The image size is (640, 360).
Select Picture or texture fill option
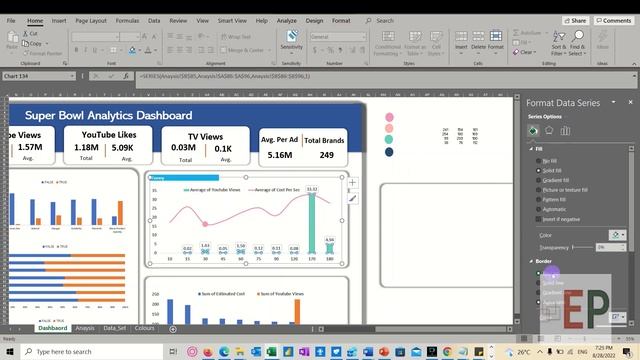[x=538, y=190]
